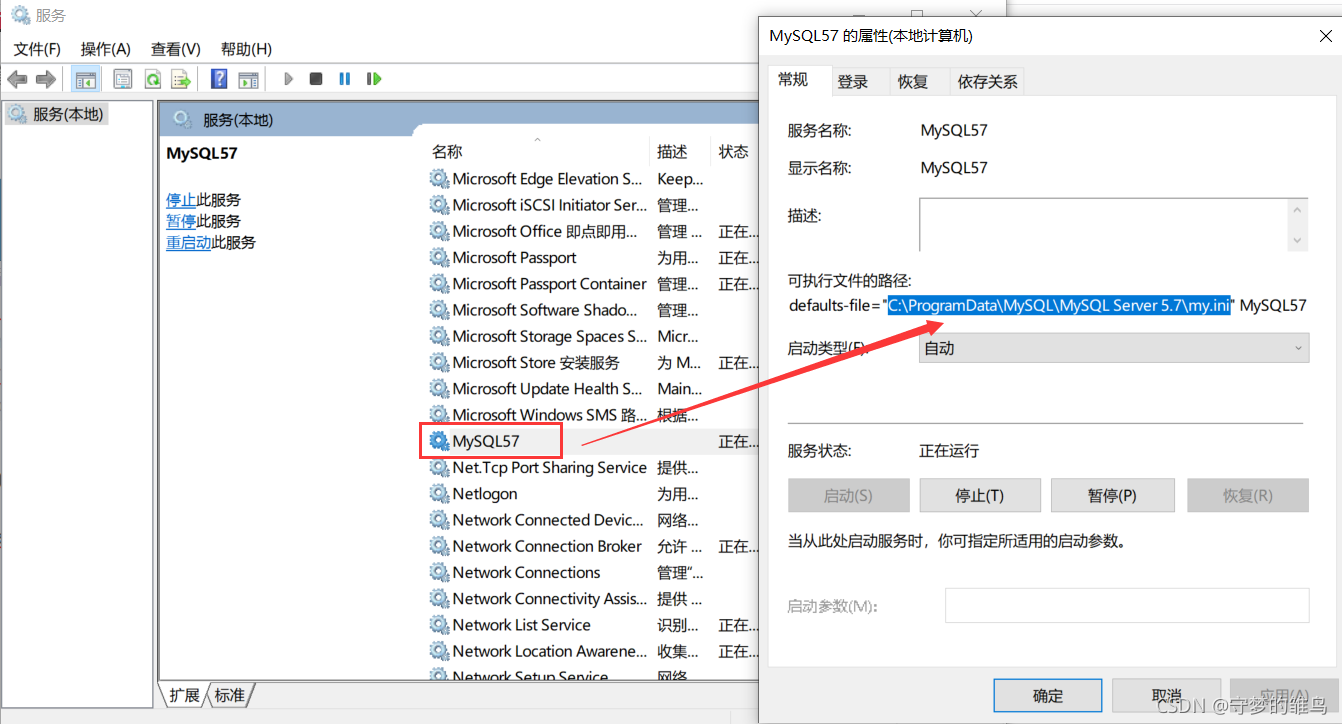Click the Back arrow toolbar icon
This screenshot has width=1342, height=724.
tap(17, 79)
